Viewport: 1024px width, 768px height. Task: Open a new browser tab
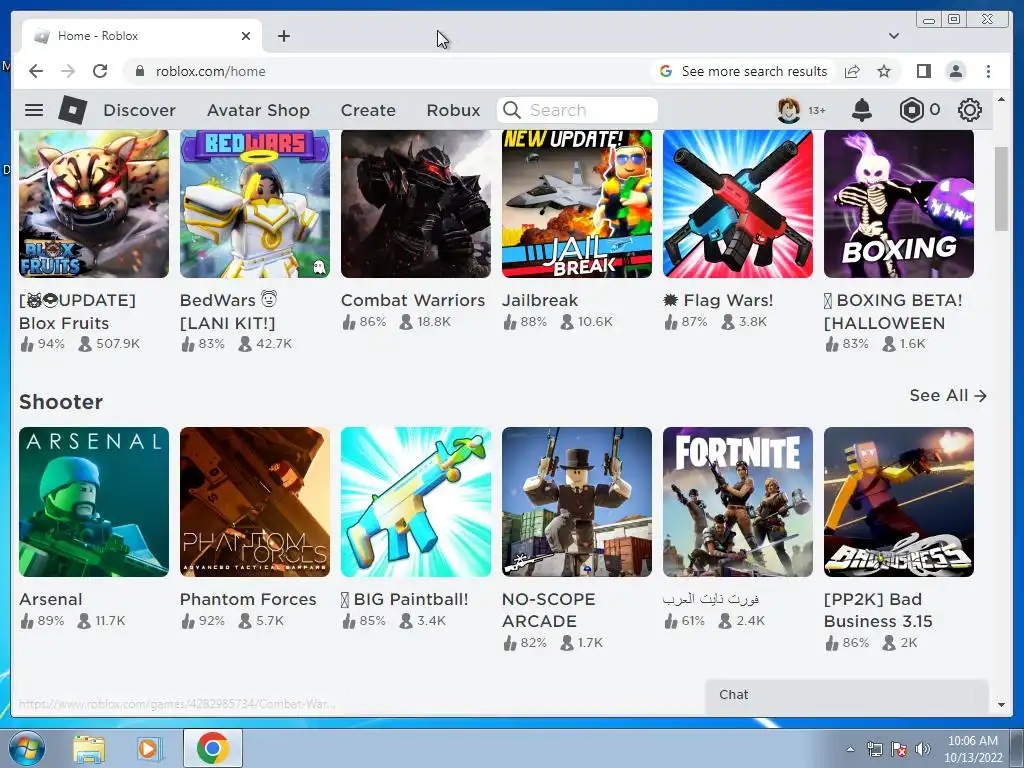(x=283, y=36)
